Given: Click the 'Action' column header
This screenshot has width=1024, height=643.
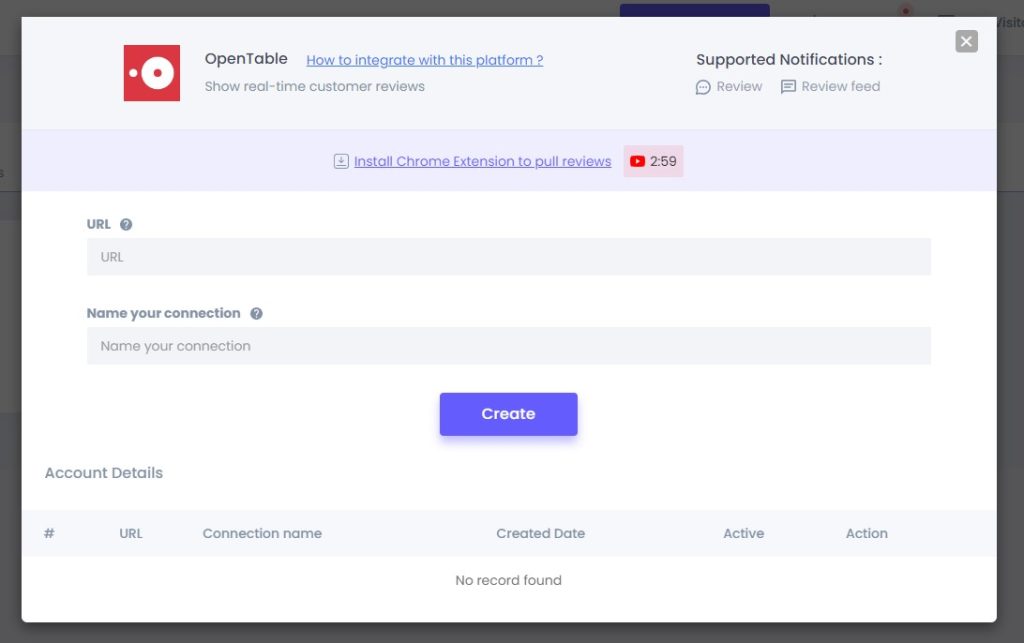Looking at the screenshot, I should (x=867, y=533).
